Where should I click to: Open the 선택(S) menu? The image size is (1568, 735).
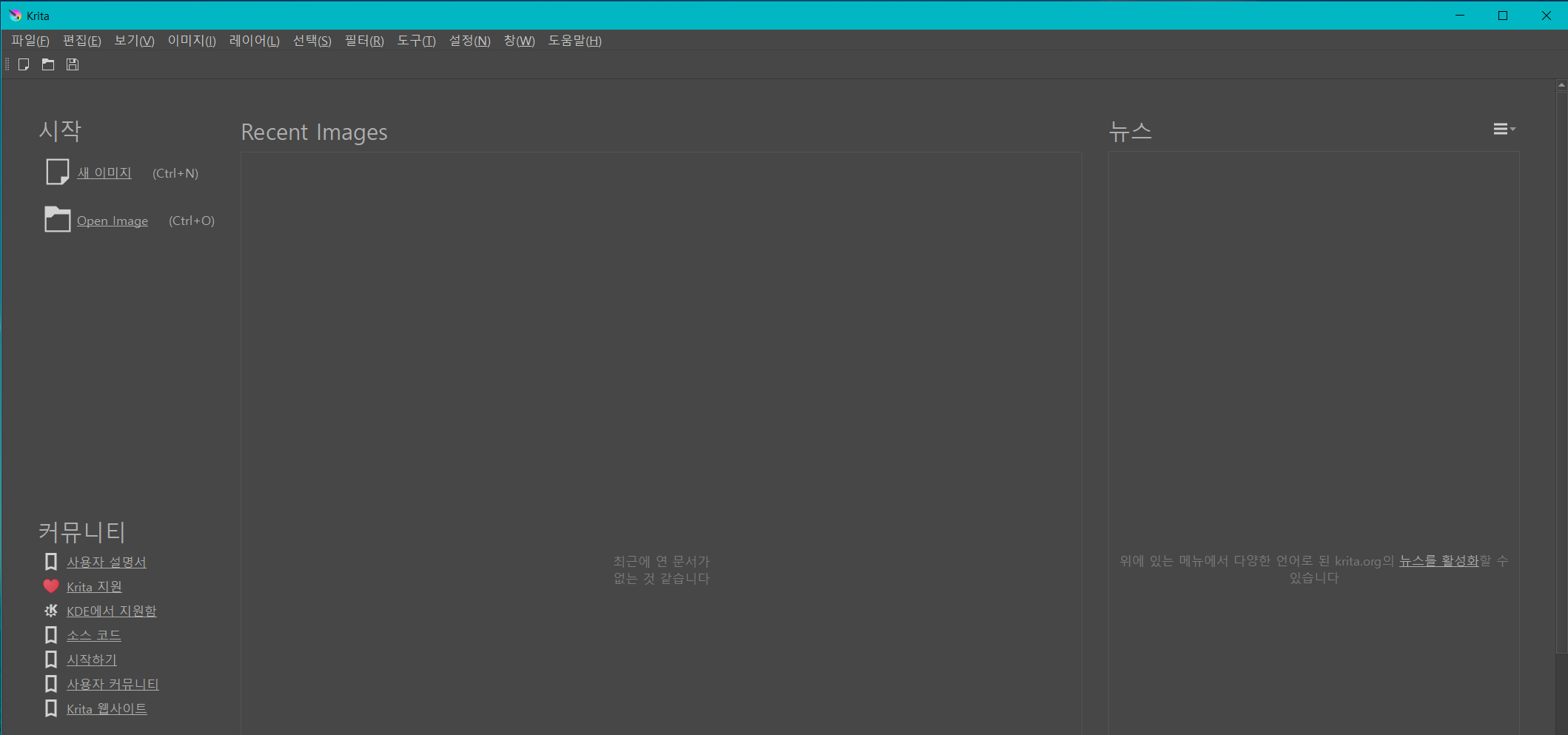point(312,41)
